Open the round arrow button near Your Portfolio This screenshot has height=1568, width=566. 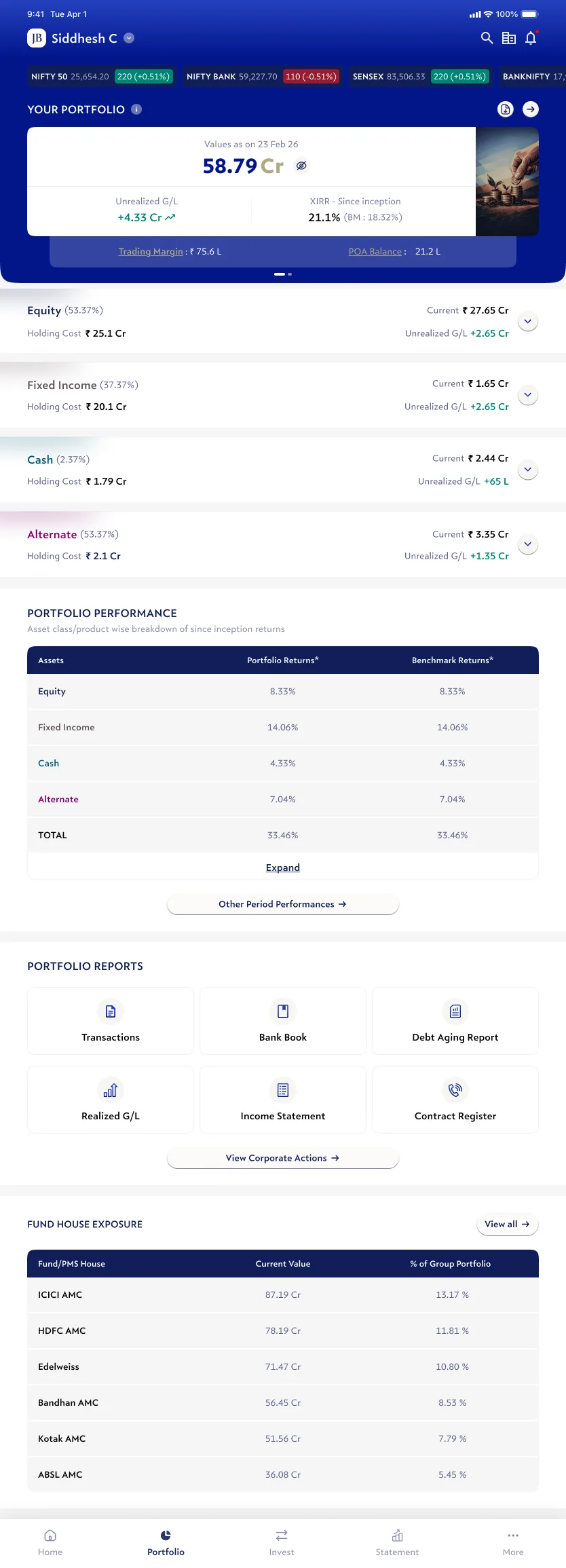tap(531, 109)
